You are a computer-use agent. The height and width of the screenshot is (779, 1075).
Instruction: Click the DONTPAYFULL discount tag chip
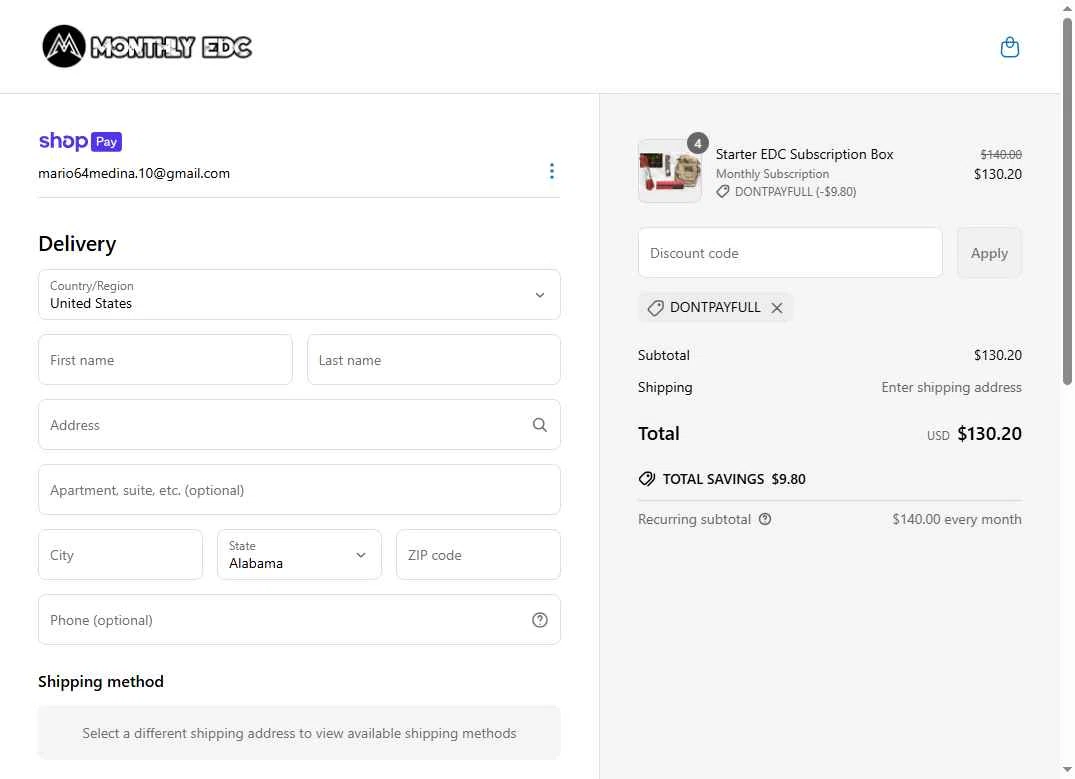coord(715,307)
